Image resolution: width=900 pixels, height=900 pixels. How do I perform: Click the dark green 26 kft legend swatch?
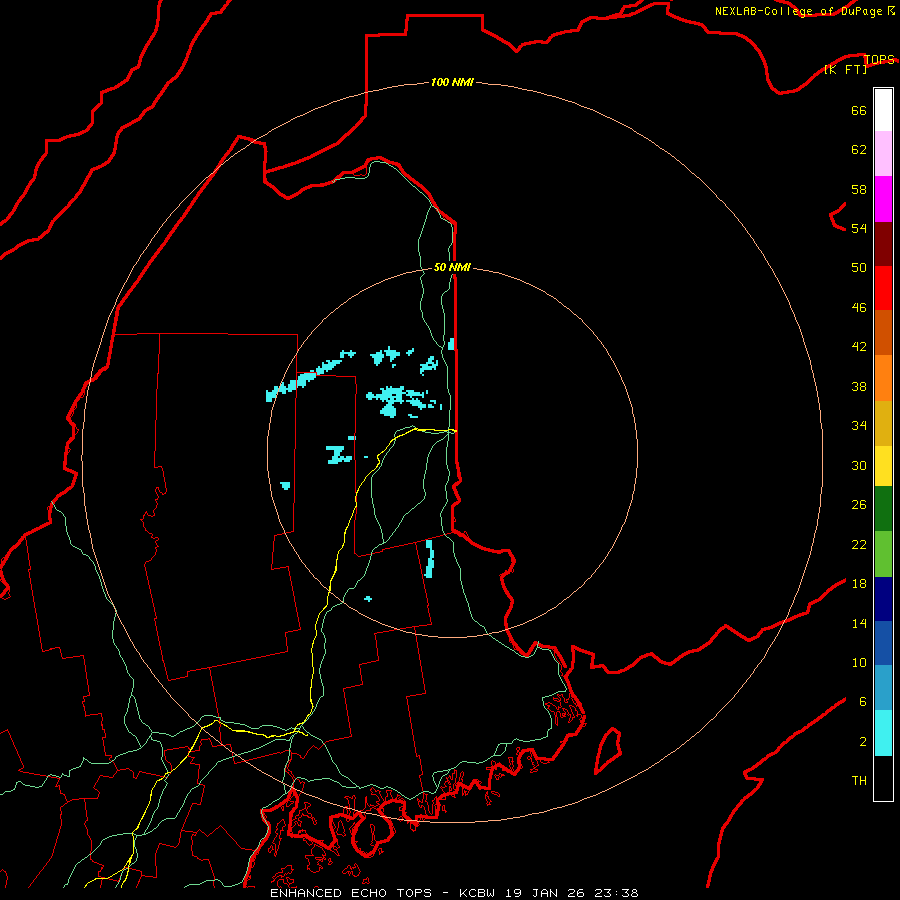click(883, 509)
